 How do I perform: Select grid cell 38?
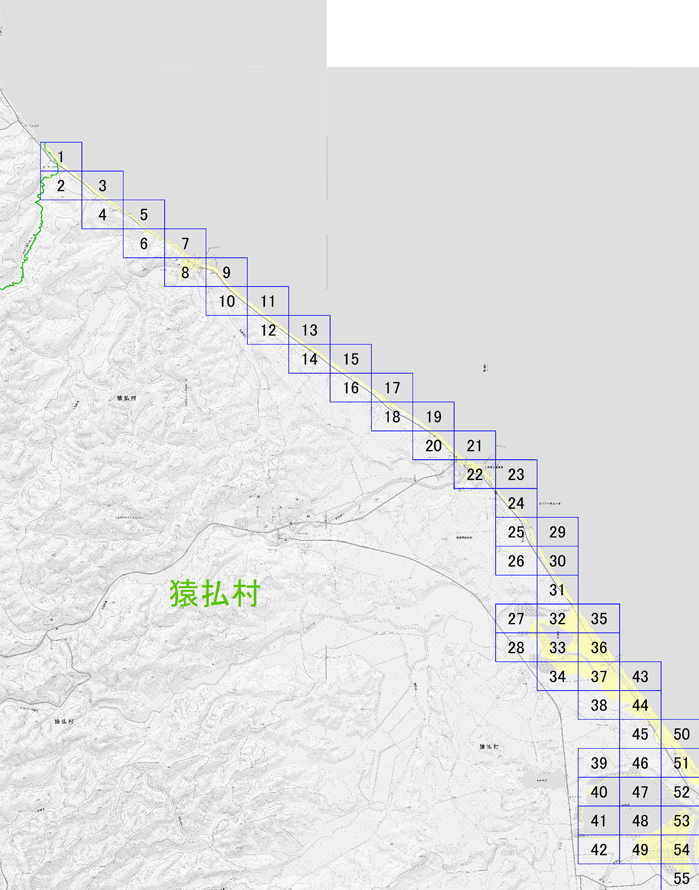[599, 706]
